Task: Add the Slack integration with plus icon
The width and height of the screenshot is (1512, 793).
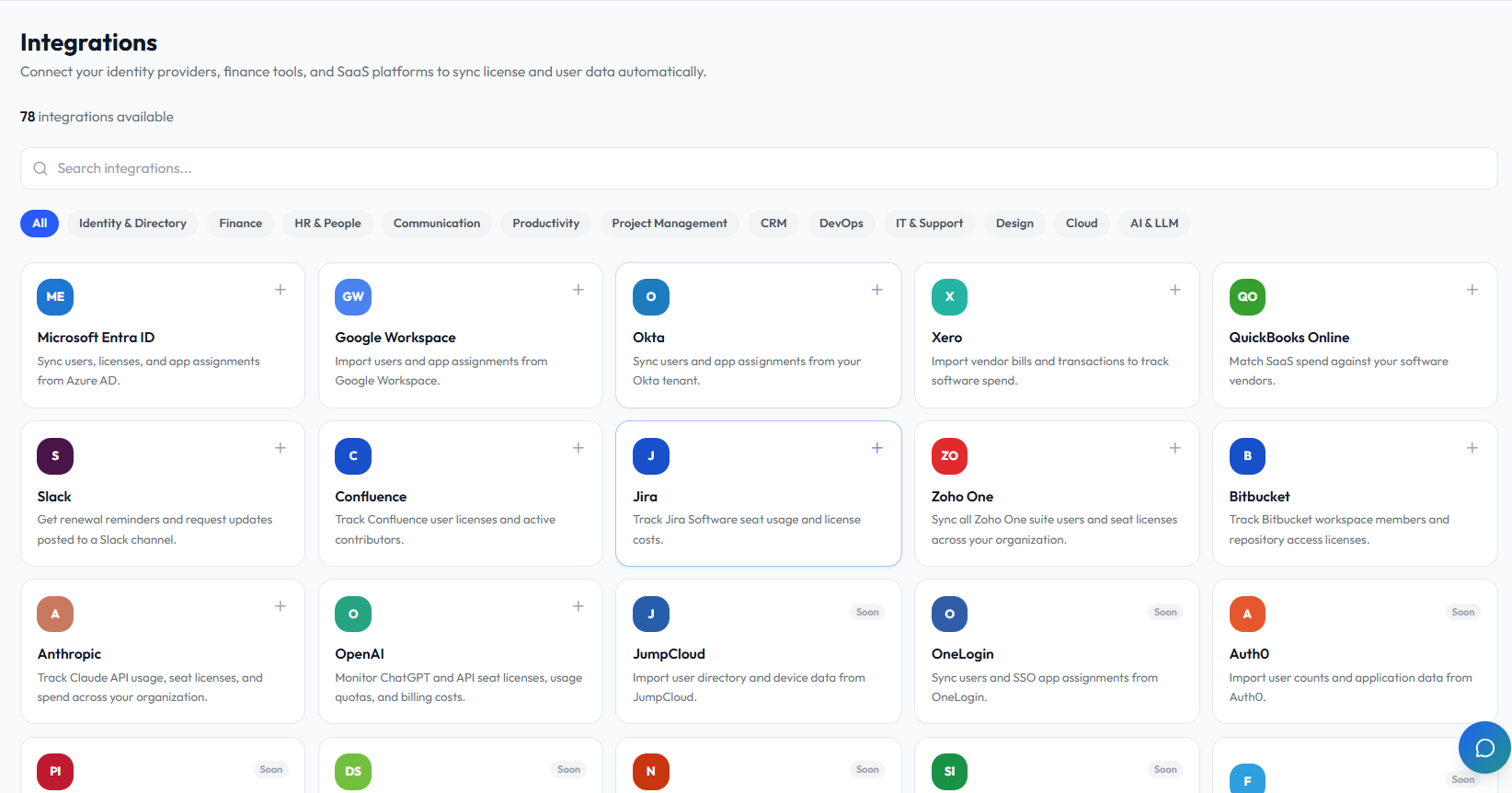Action: click(x=281, y=448)
